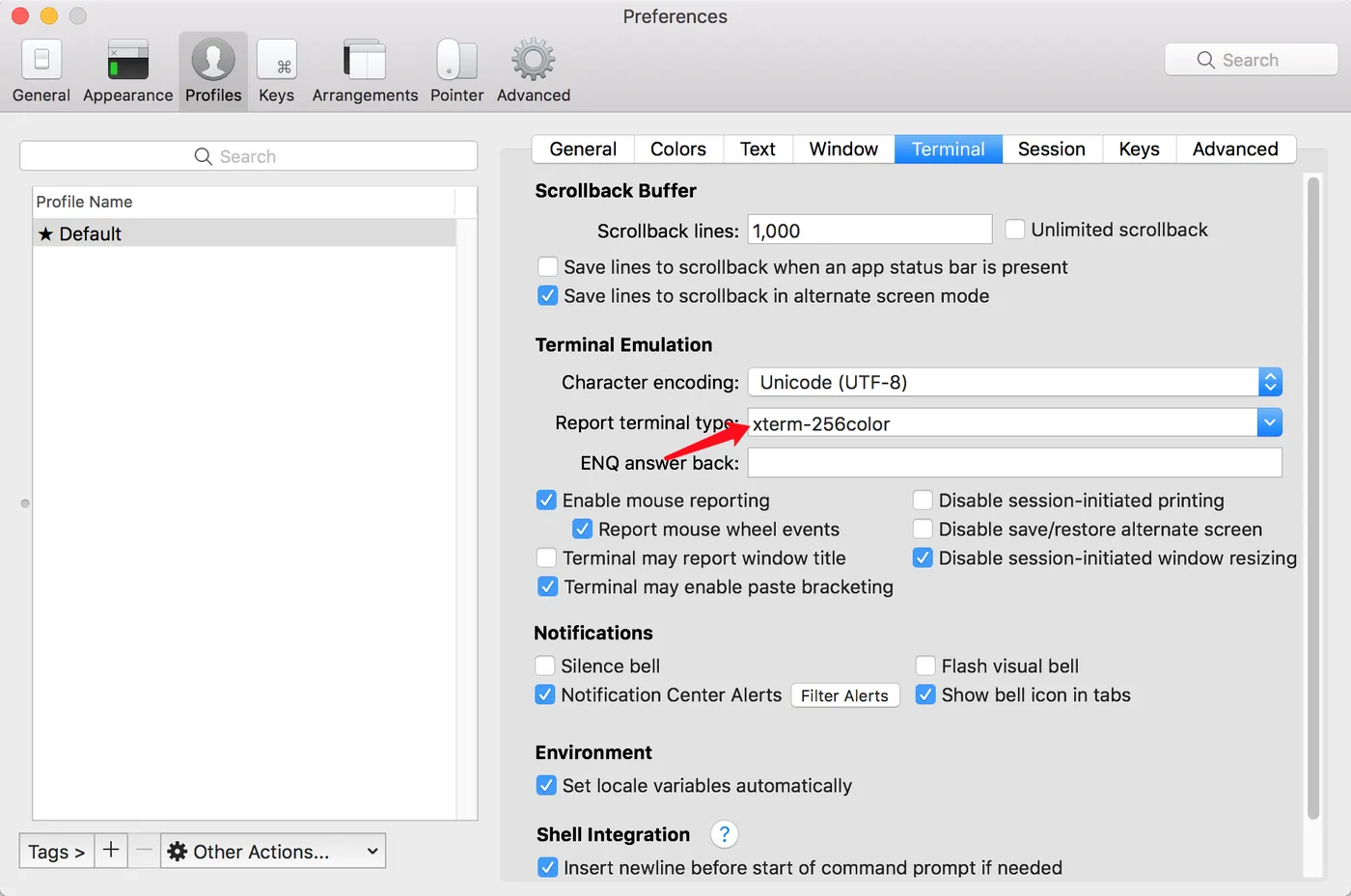Click xterm-256color terminal type text field
The height and width of the screenshot is (896, 1351).
tap(1003, 422)
